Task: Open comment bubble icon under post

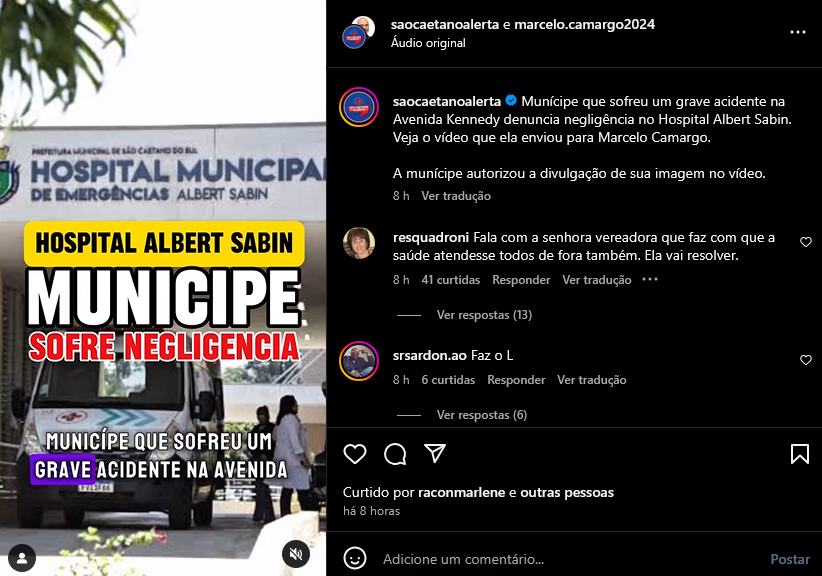Action: [395, 454]
